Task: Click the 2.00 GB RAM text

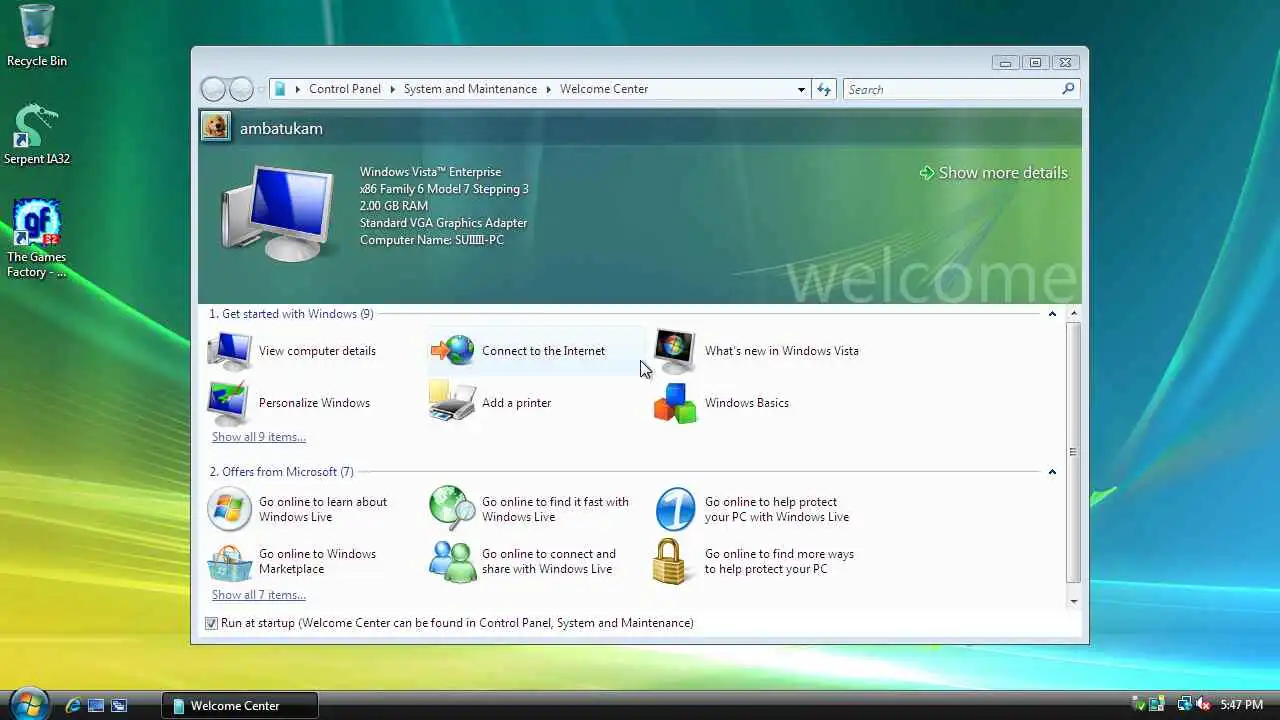Action: point(393,206)
